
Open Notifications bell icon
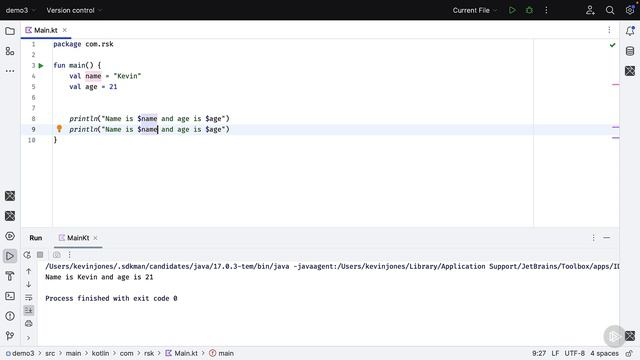(630, 31)
